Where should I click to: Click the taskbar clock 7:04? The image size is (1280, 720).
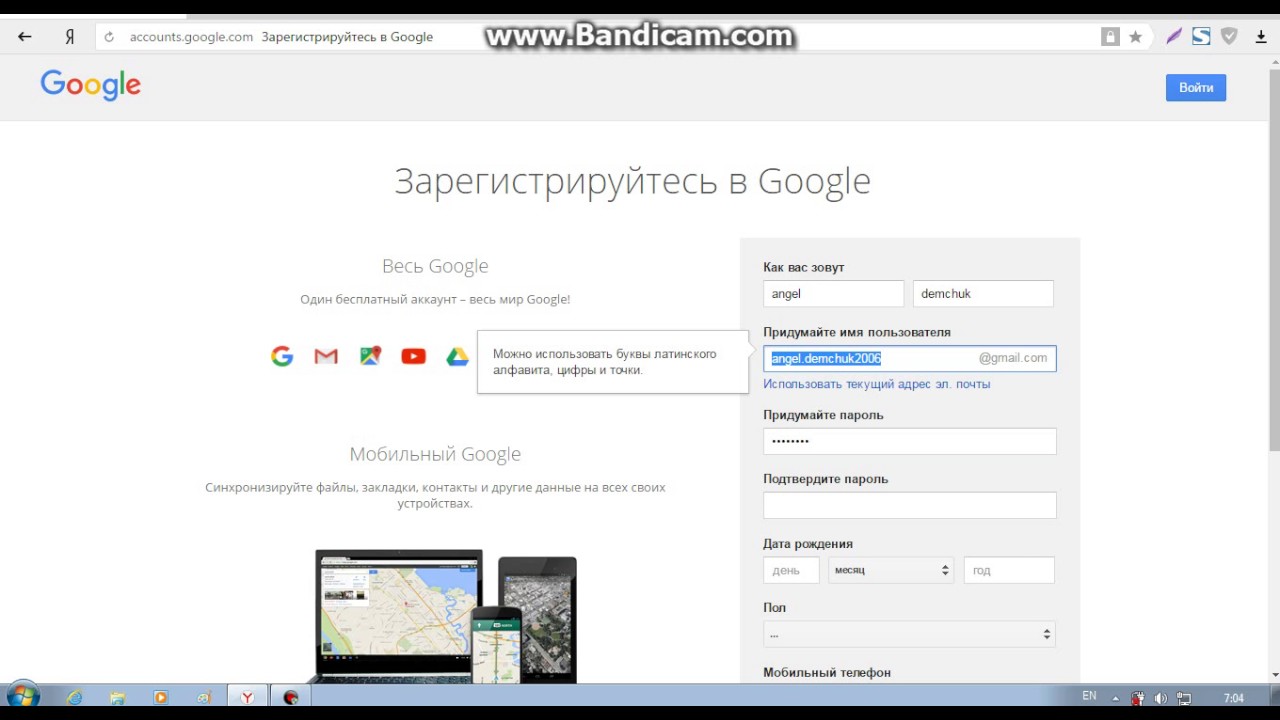tap(1234, 698)
